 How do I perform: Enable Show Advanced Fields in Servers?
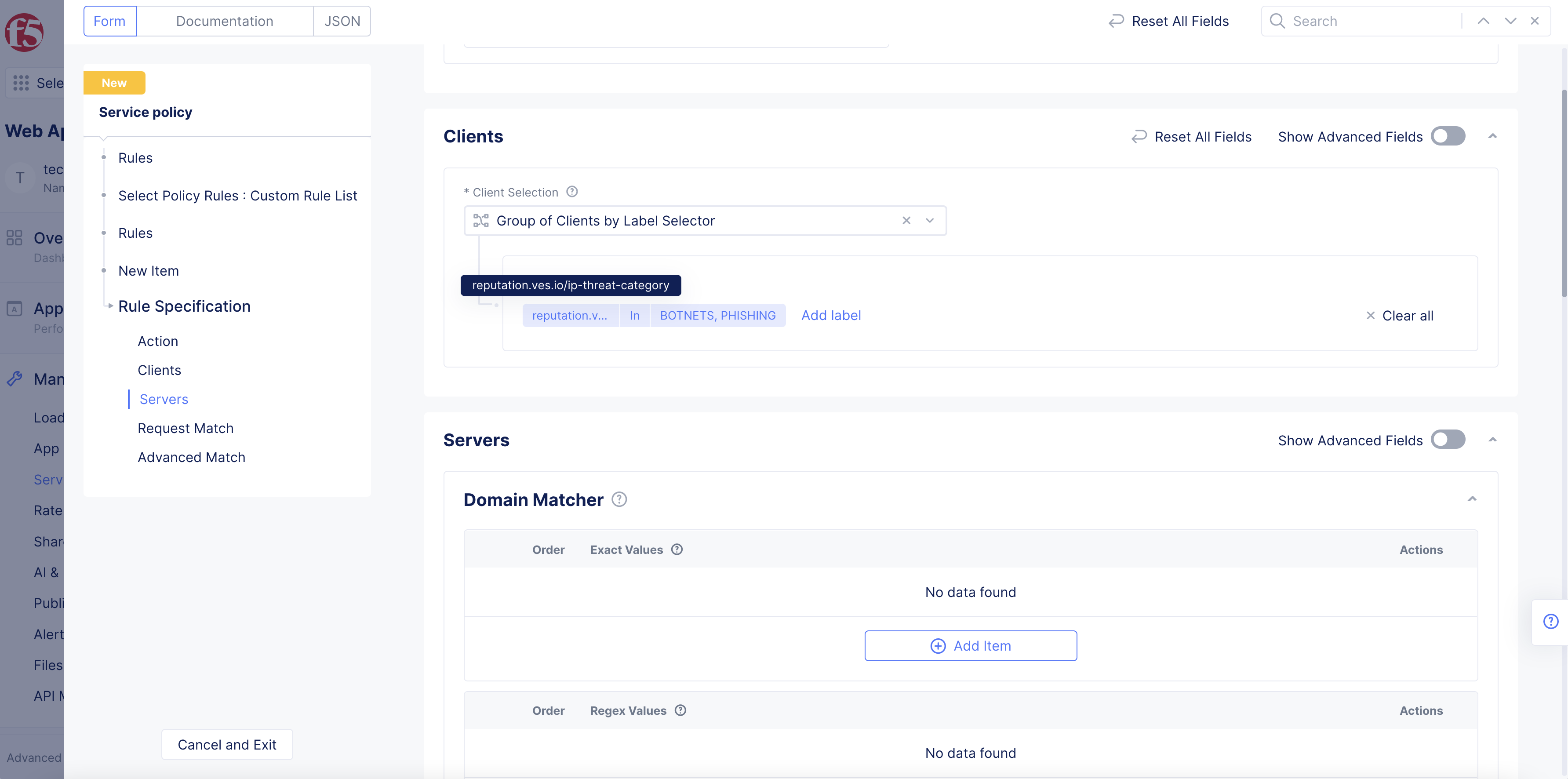[1448, 440]
